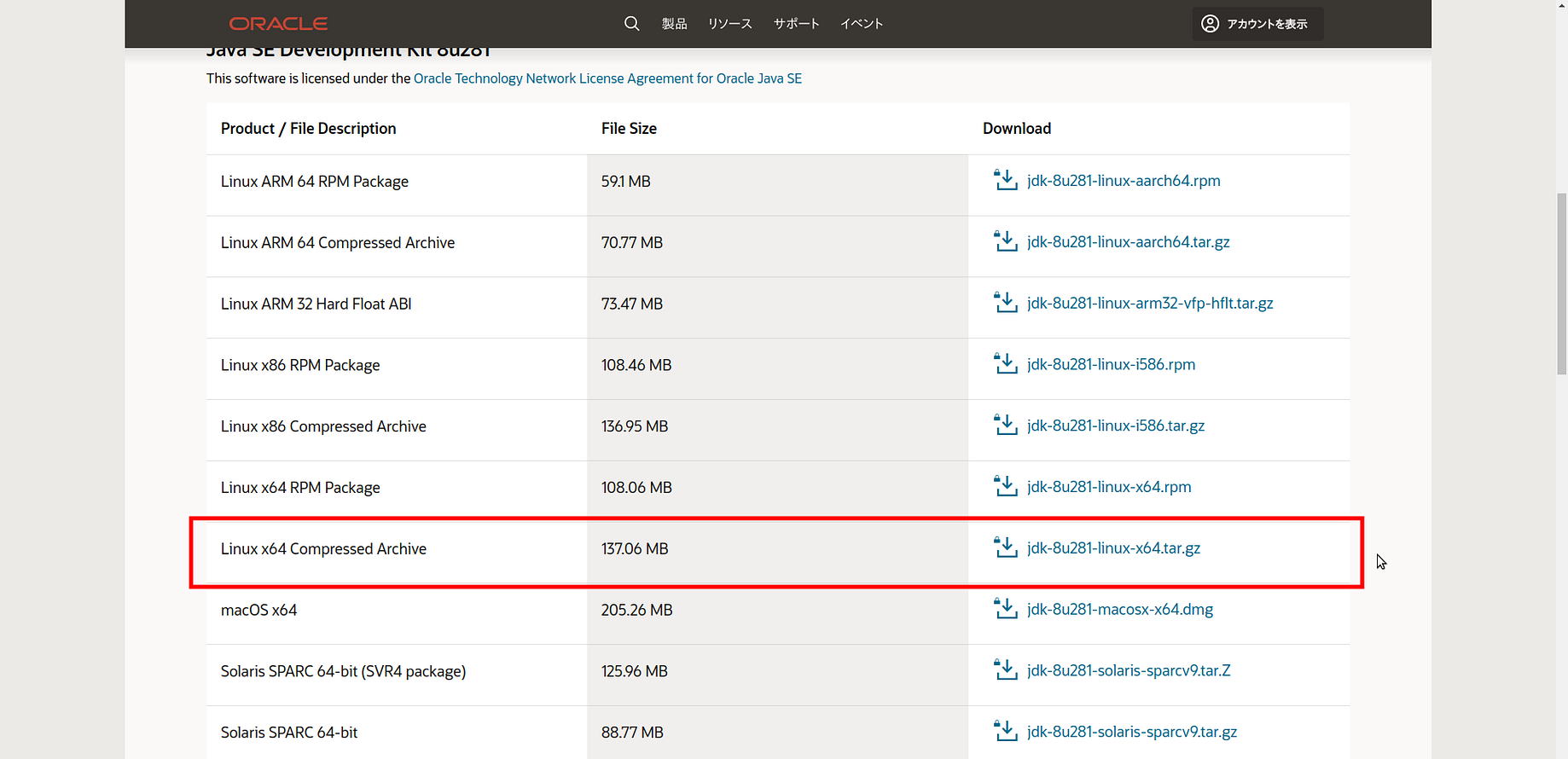Download jdk-8u281-solaris-sparcv9.tar.Z link
1568x759 pixels.
pyautogui.click(x=1129, y=671)
